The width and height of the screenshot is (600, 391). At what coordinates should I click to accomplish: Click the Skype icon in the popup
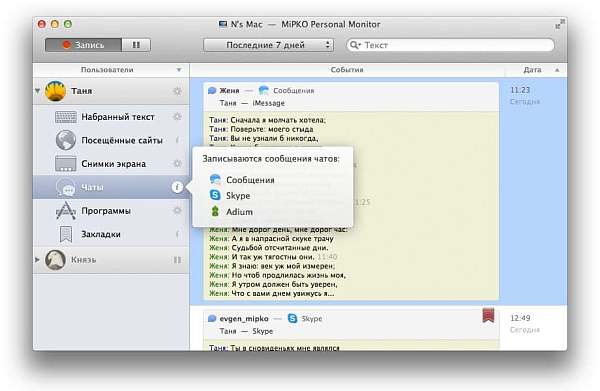215,195
